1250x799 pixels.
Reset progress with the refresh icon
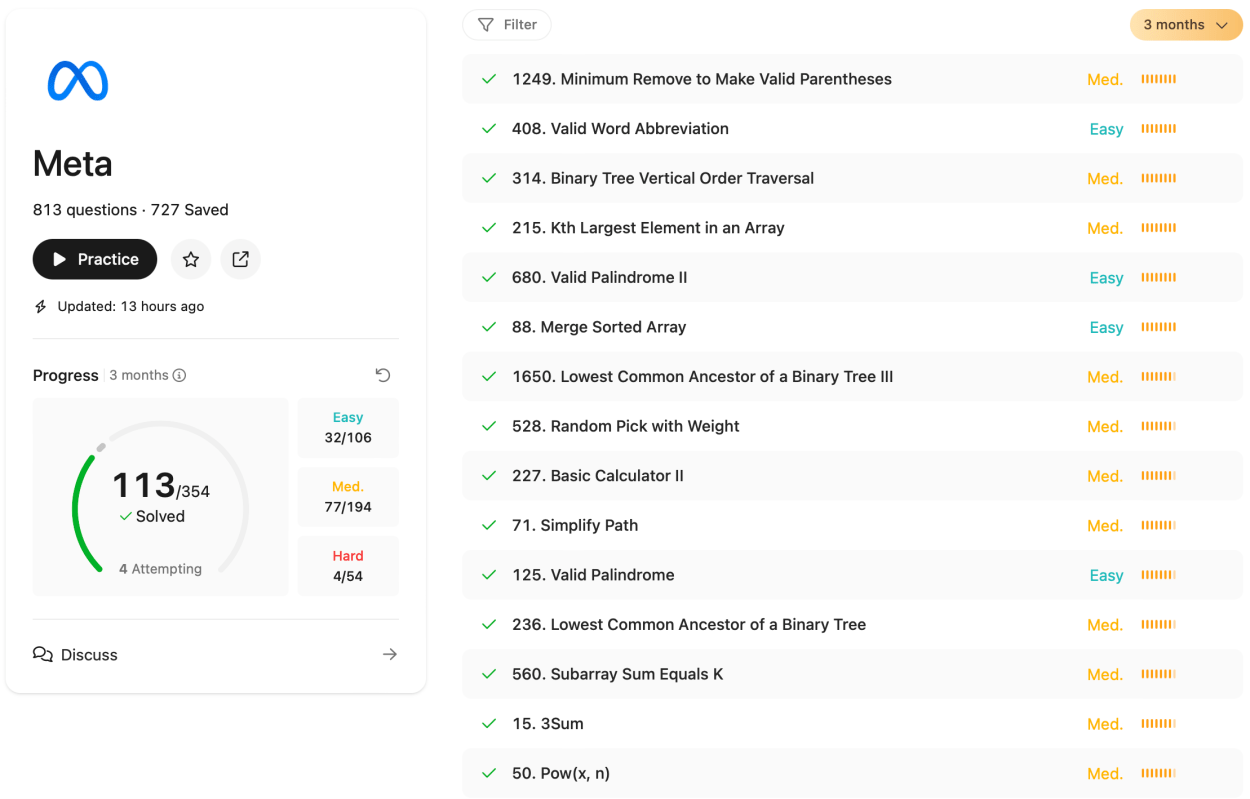click(x=383, y=375)
